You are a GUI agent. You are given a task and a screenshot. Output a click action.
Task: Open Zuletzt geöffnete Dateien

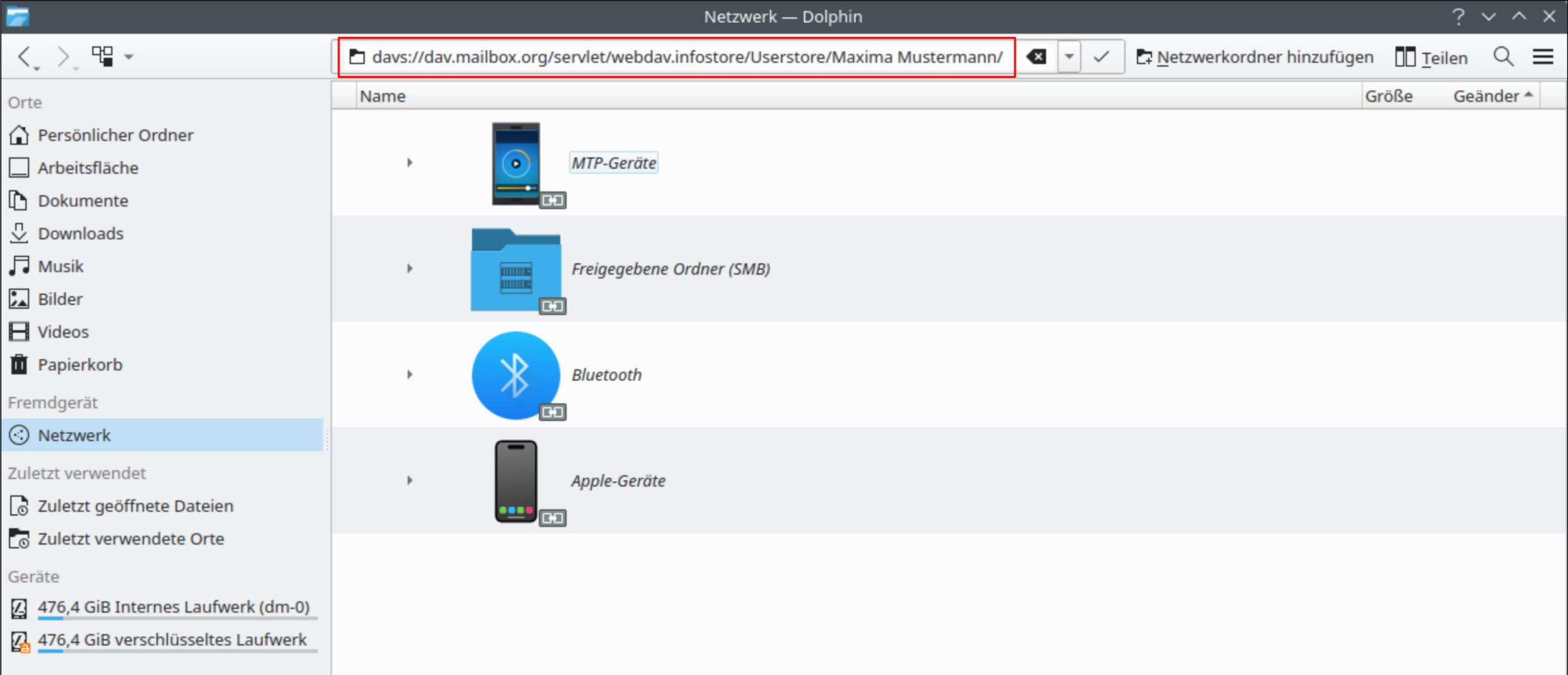coord(162,506)
